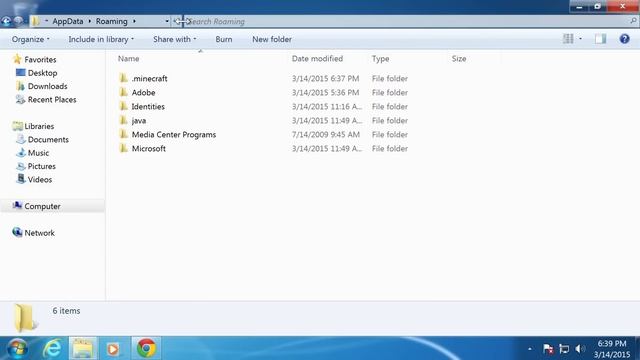Open Desktop in navigation pane
Image resolution: width=640 pixels, height=360 pixels.
(x=42, y=73)
